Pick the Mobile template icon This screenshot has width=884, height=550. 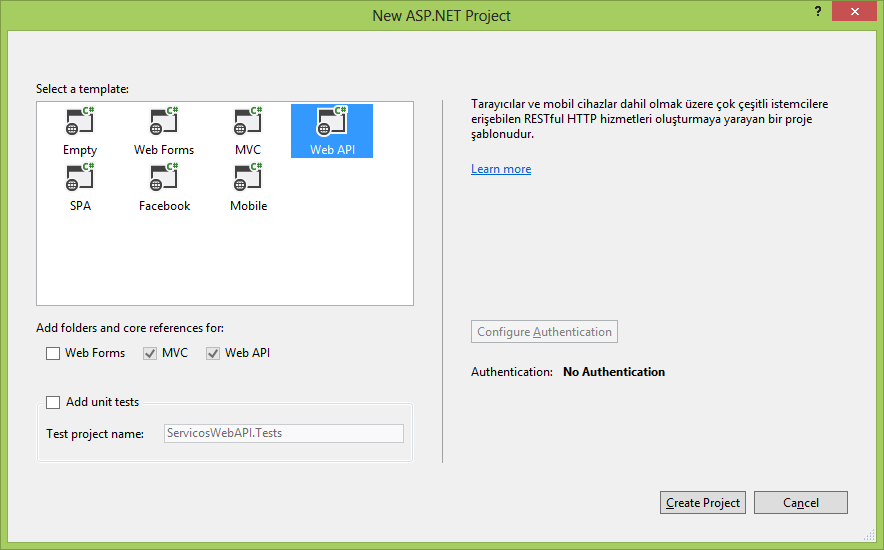pos(248,178)
